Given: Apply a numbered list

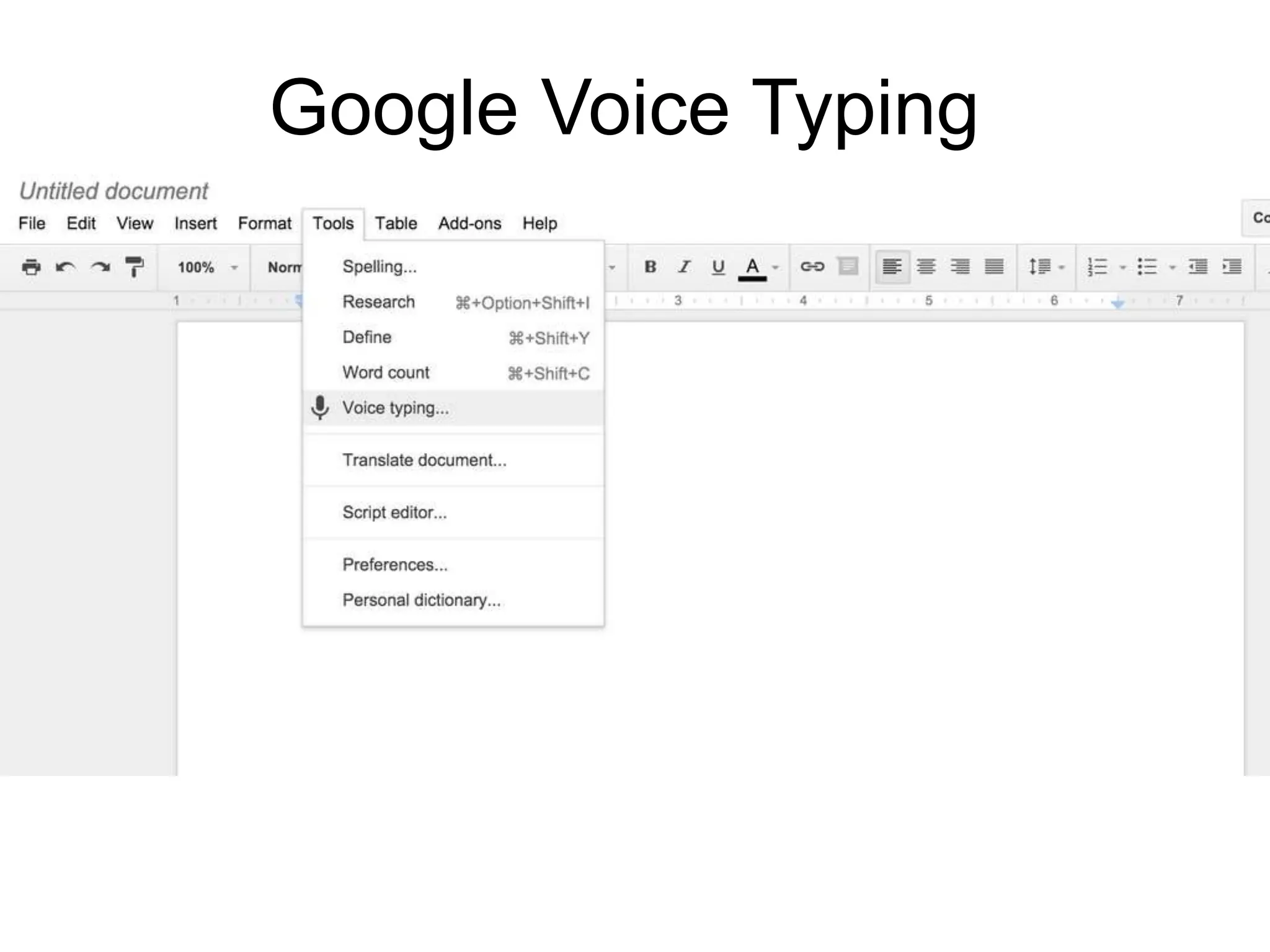Looking at the screenshot, I should (x=1097, y=267).
